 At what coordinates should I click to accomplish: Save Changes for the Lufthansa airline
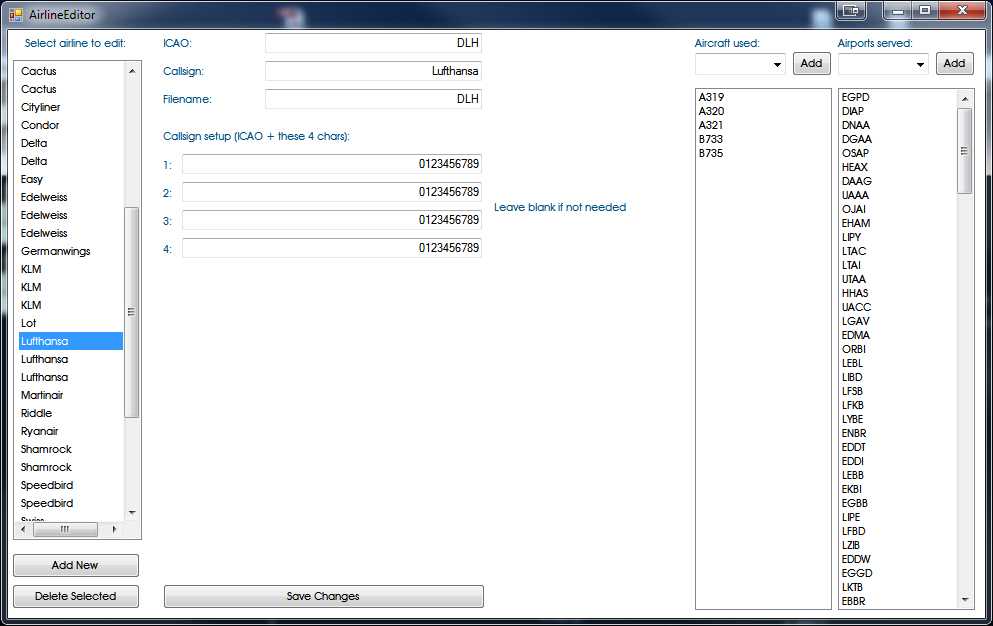tap(322, 596)
